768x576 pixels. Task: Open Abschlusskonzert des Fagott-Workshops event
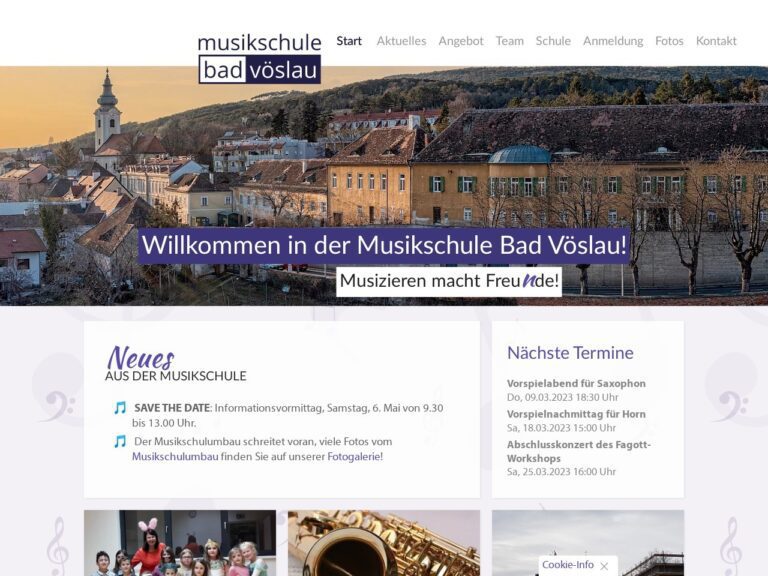click(x=579, y=452)
